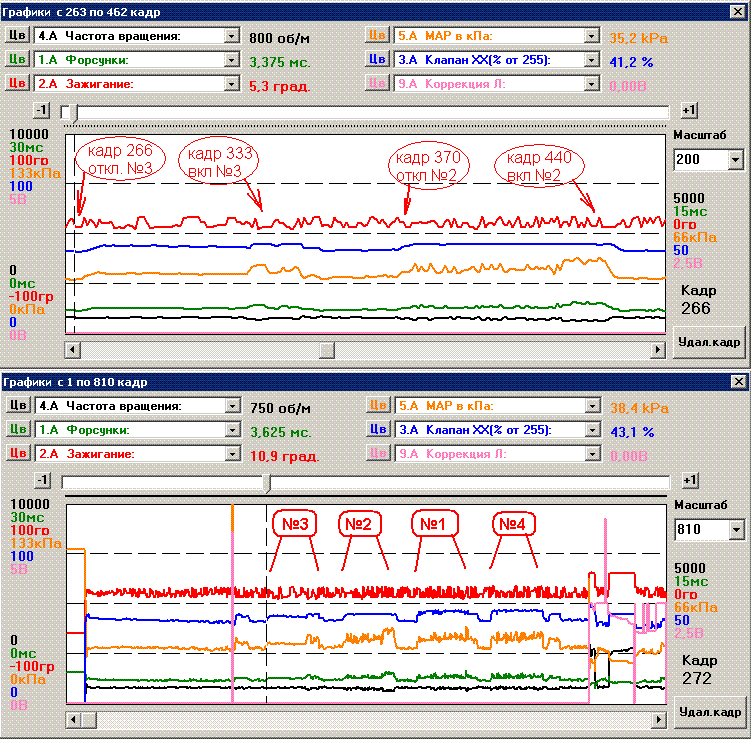Open the Масштаб 810 dropdown
The height and width of the screenshot is (739, 751).
pyautogui.click(x=736, y=529)
